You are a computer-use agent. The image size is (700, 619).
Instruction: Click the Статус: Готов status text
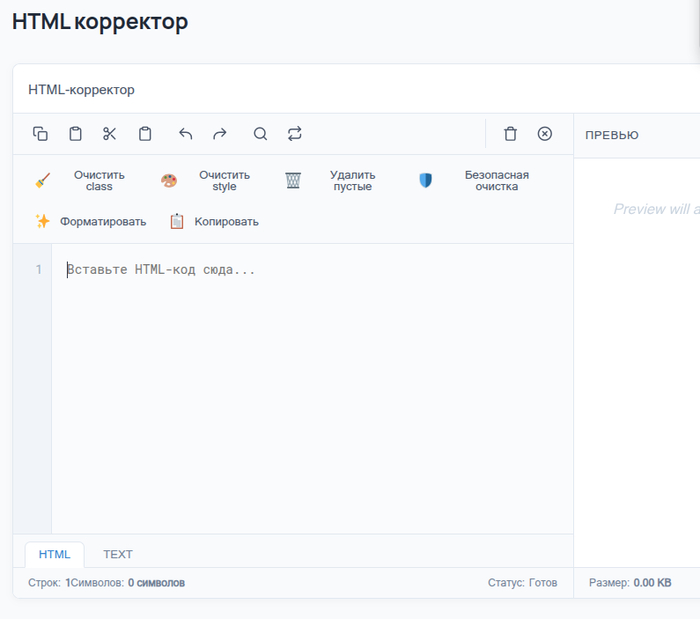coord(522,583)
